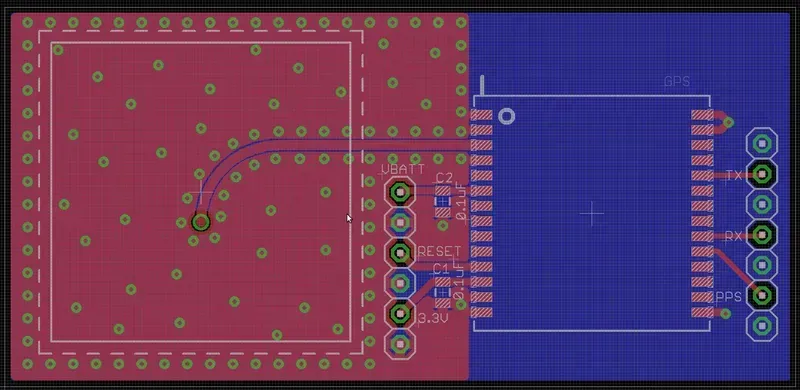
Task: Select the GPS module's first left-side pad
Action: pyautogui.click(x=482, y=115)
